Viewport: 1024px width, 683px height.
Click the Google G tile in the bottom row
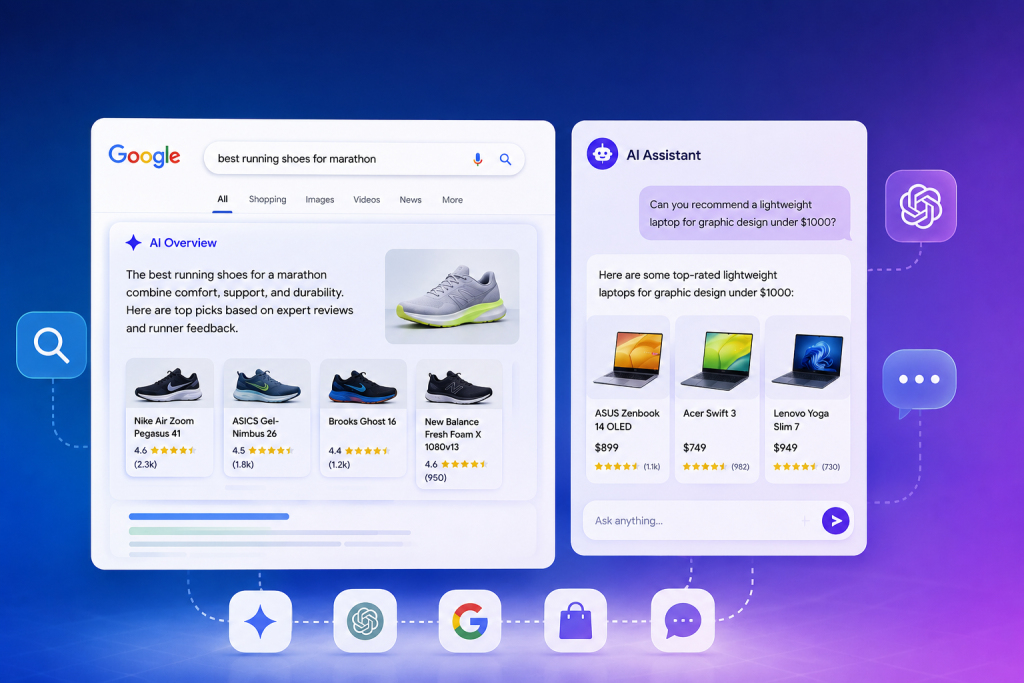click(x=470, y=621)
